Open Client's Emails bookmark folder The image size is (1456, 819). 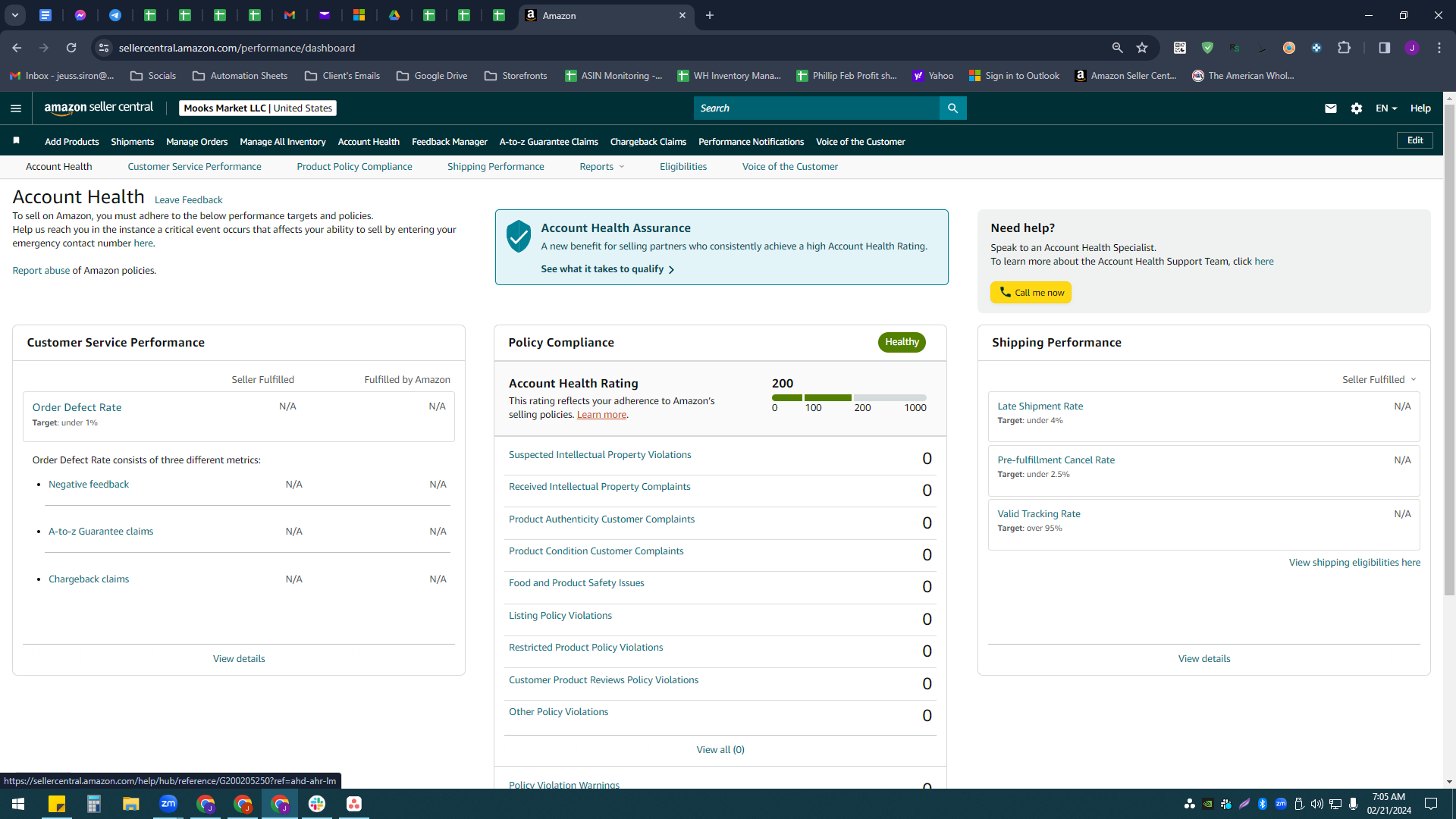pyautogui.click(x=342, y=76)
